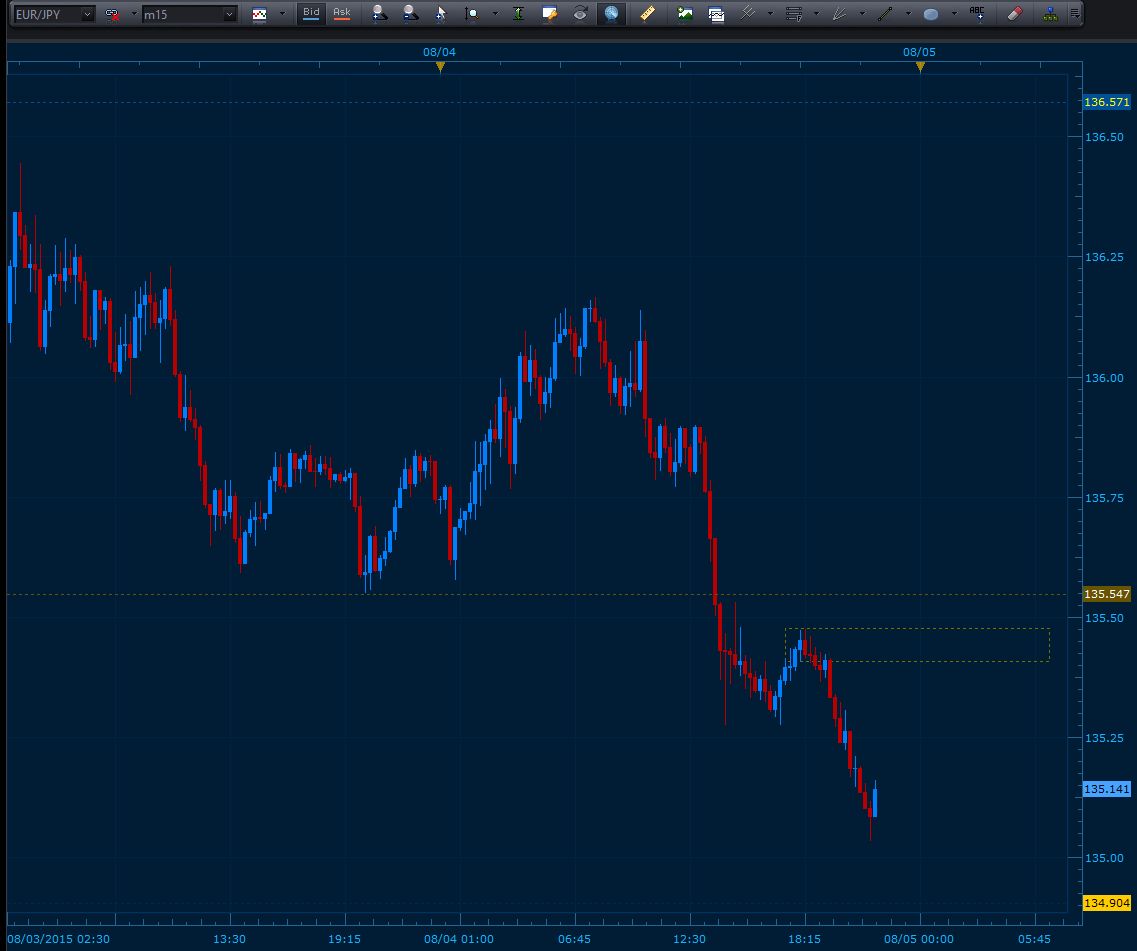Open the toolbar overflow options menu

(x=1075, y=14)
